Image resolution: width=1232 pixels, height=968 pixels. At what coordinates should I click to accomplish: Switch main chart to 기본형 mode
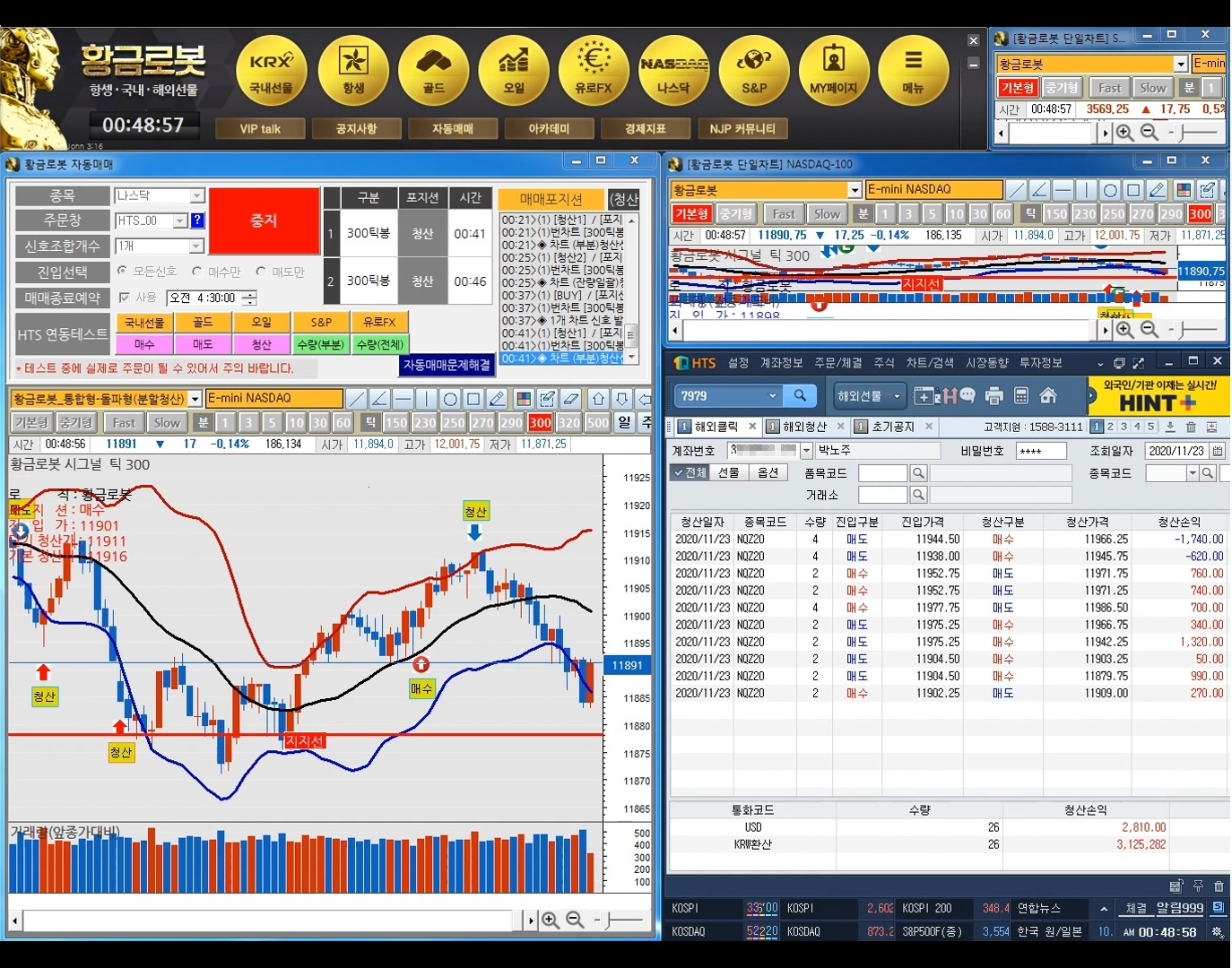pyautogui.click(x=31, y=422)
